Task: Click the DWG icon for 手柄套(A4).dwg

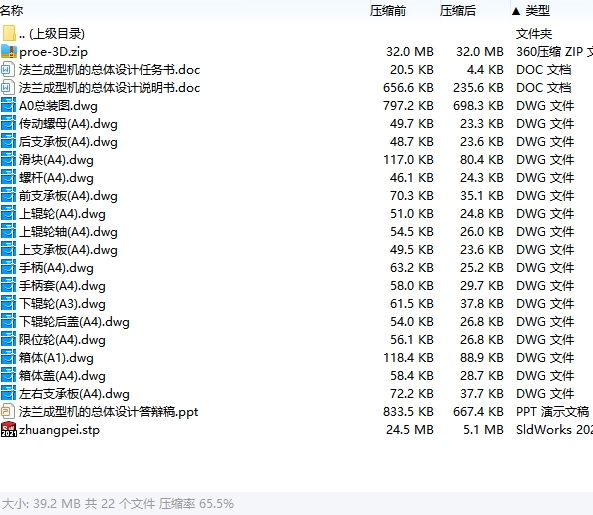Action: click(8, 286)
